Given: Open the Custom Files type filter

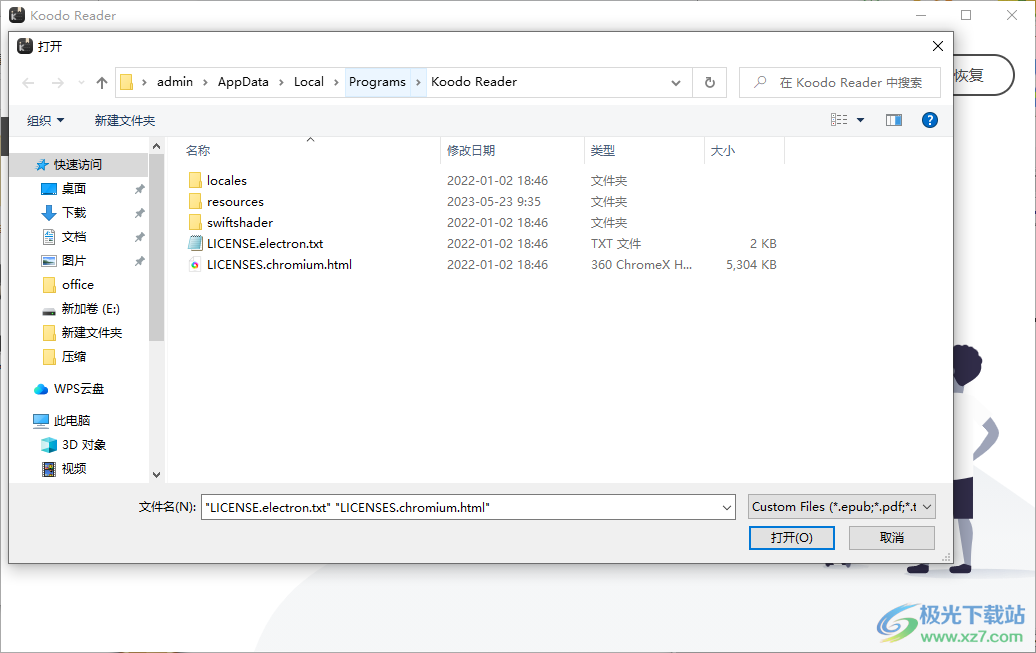Looking at the screenshot, I should click(842, 507).
